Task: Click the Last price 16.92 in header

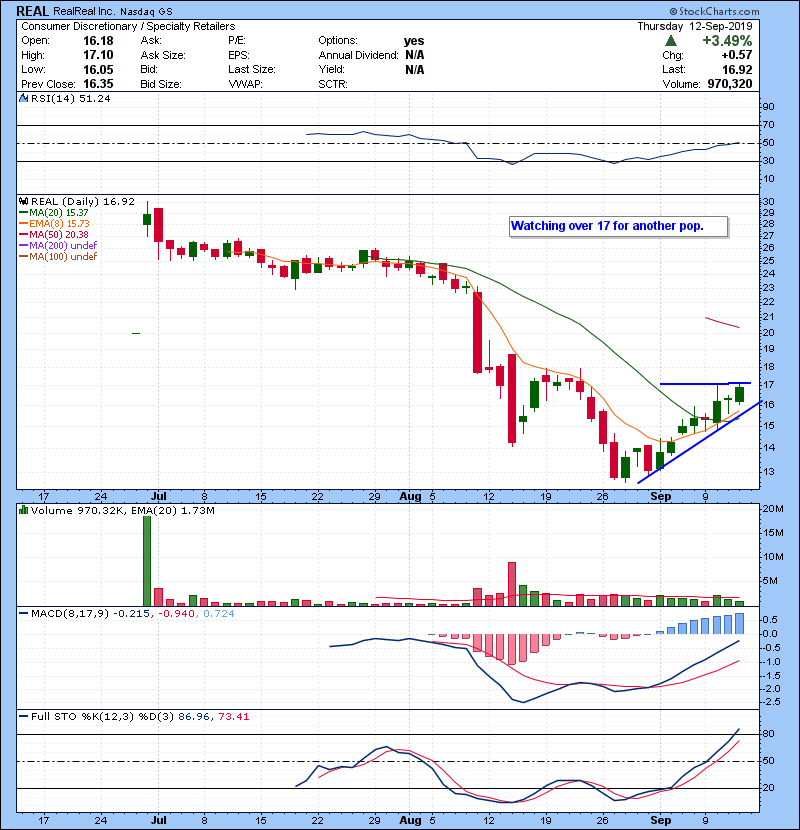Action: tap(737, 69)
